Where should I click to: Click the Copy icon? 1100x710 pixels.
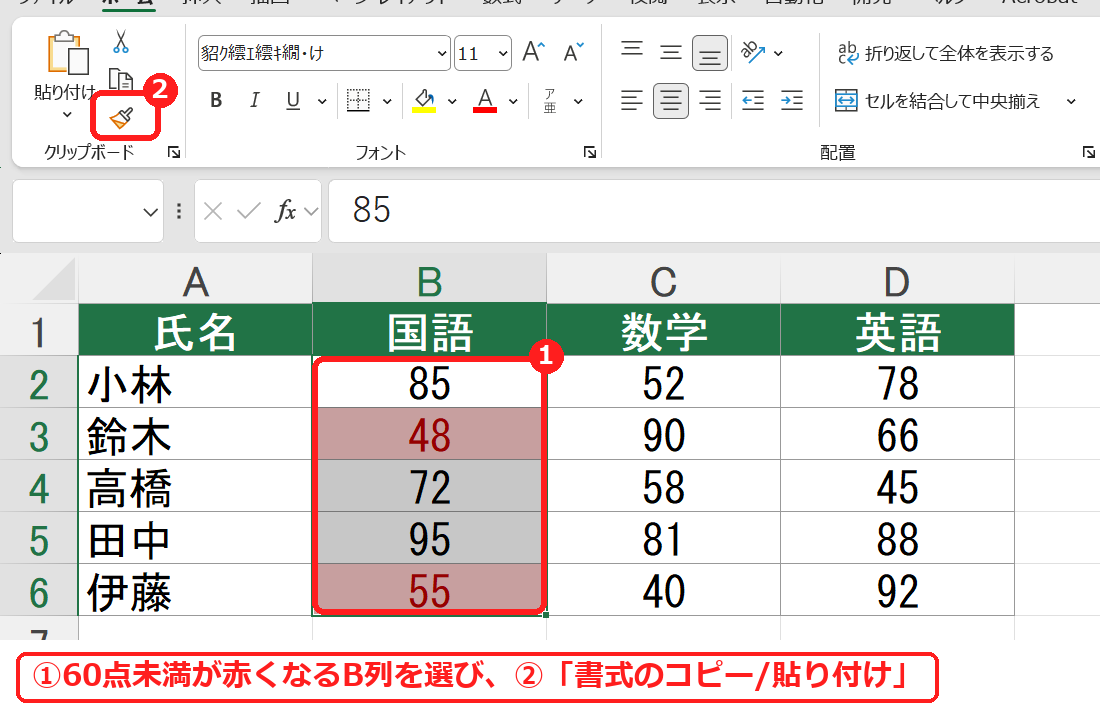[121, 79]
